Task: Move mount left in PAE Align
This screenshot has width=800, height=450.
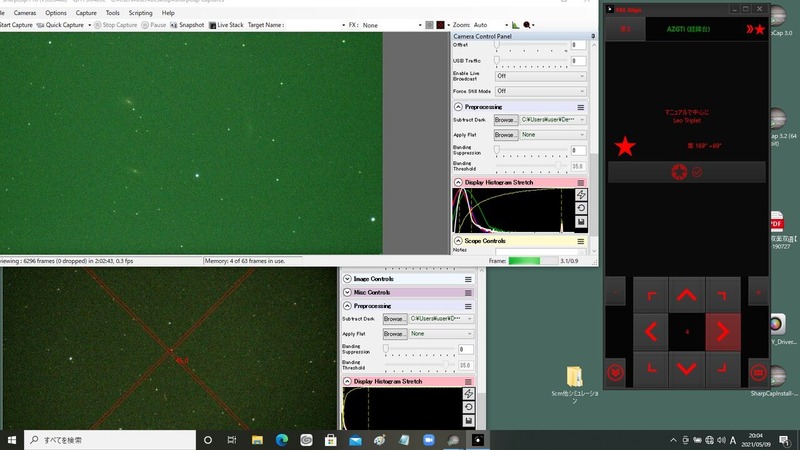Action: pos(651,332)
